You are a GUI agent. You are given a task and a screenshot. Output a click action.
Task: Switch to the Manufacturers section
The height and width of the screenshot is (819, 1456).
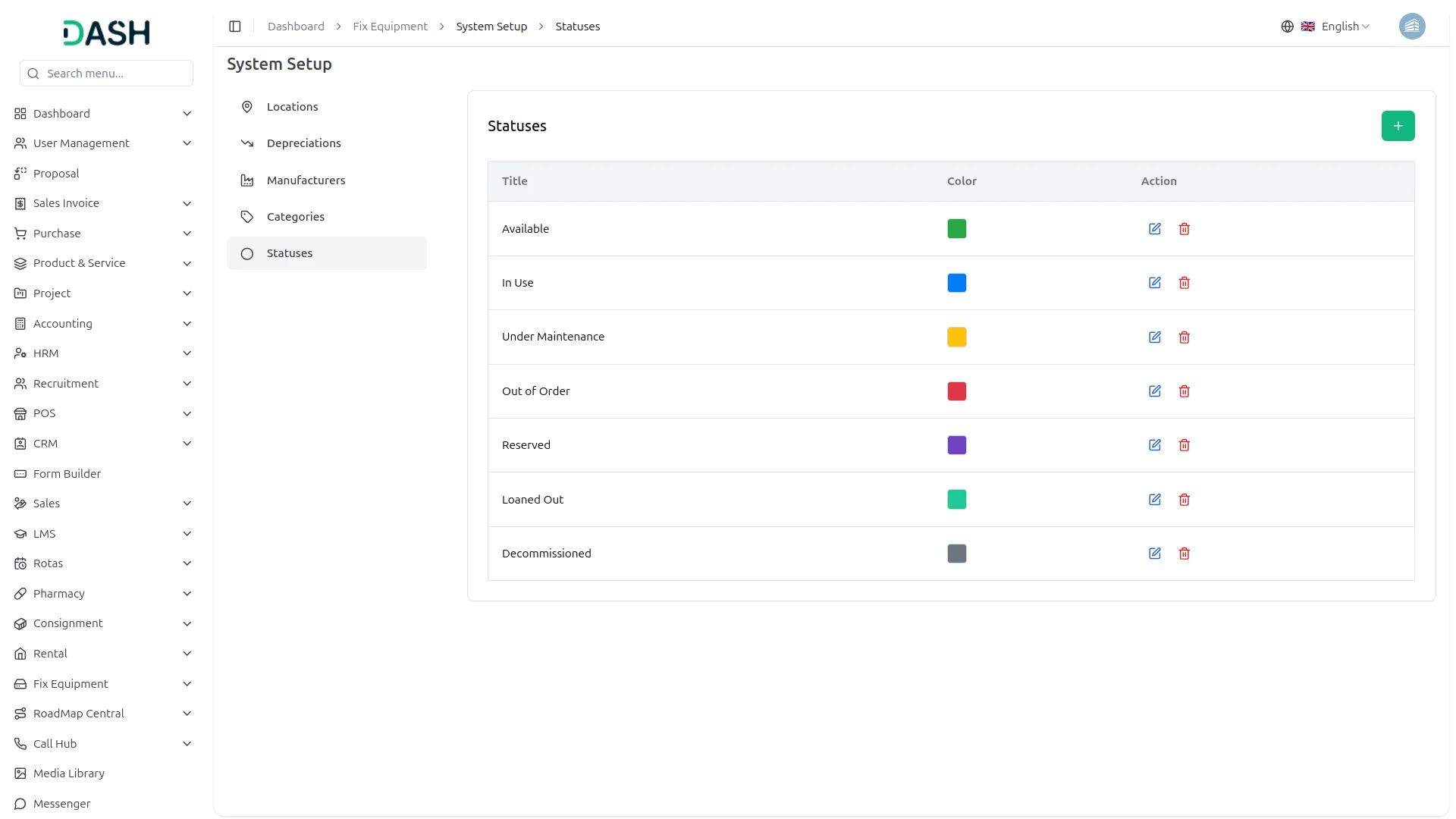pyautogui.click(x=306, y=180)
